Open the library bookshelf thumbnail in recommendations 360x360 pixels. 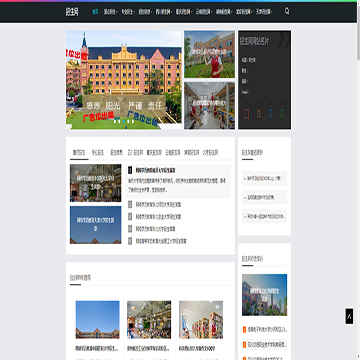click(x=201, y=320)
